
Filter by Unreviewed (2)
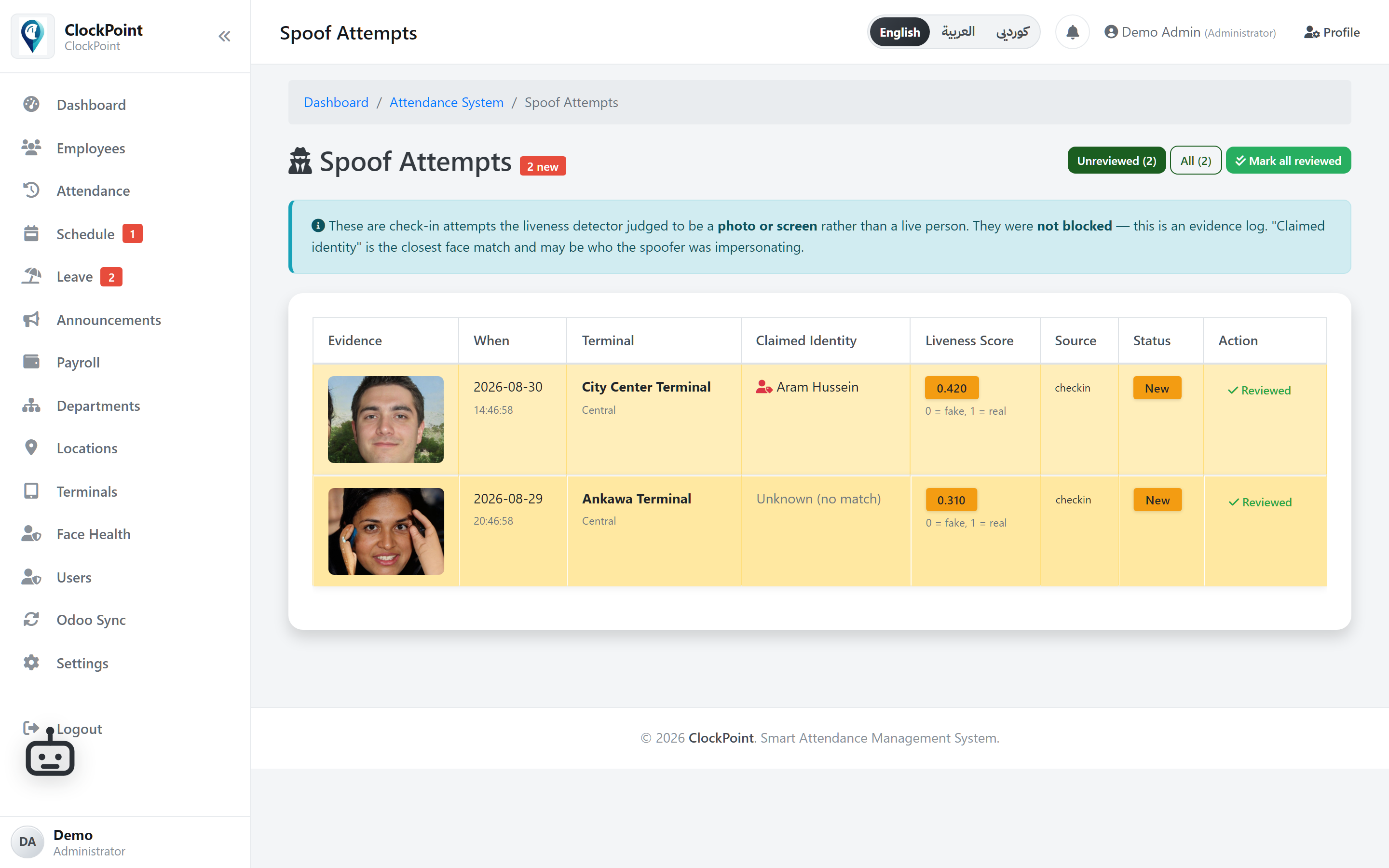[x=1117, y=161]
